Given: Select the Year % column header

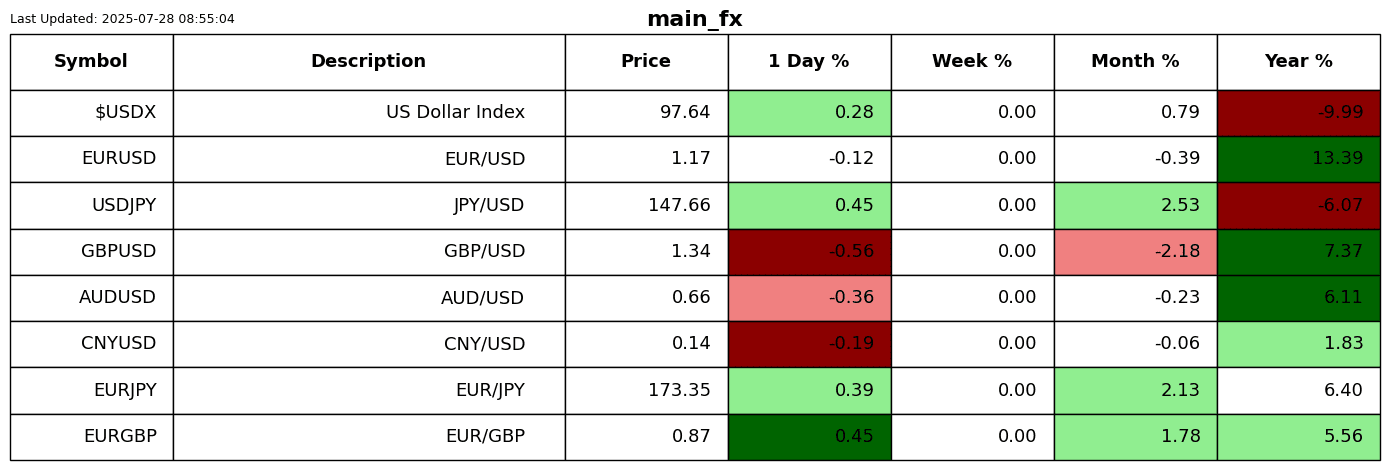Looking at the screenshot, I should 1298,62.
